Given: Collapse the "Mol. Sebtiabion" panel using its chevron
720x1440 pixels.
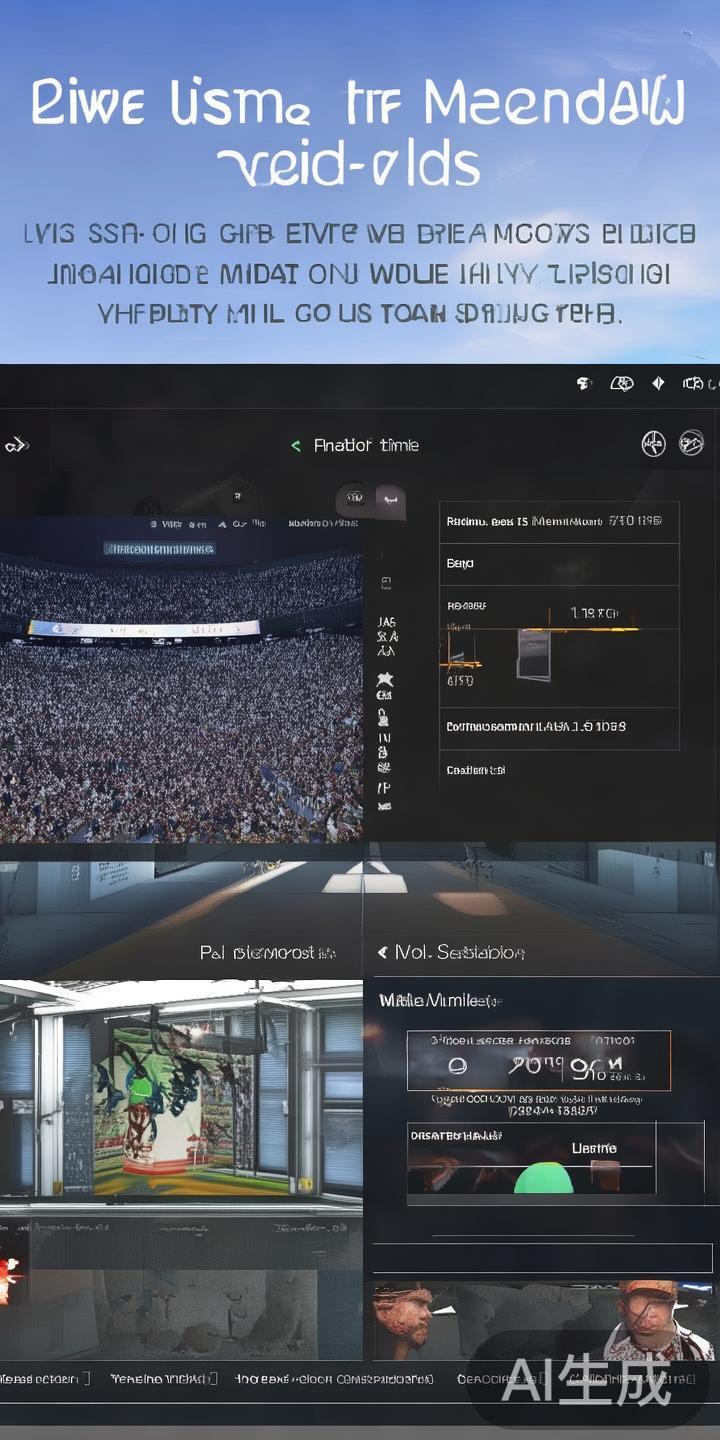Looking at the screenshot, I should pyautogui.click(x=382, y=953).
